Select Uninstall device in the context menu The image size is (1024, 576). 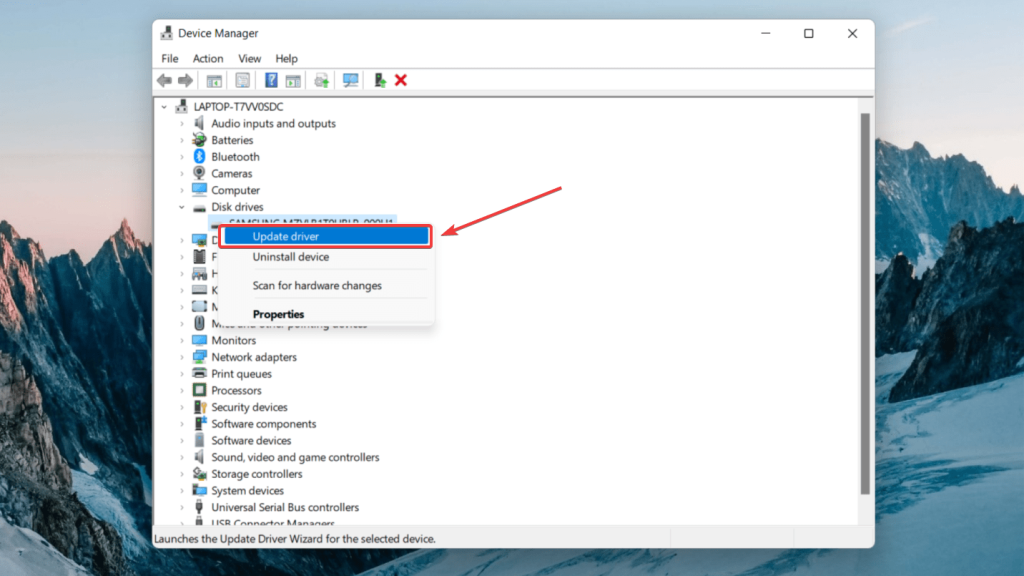[x=291, y=257]
